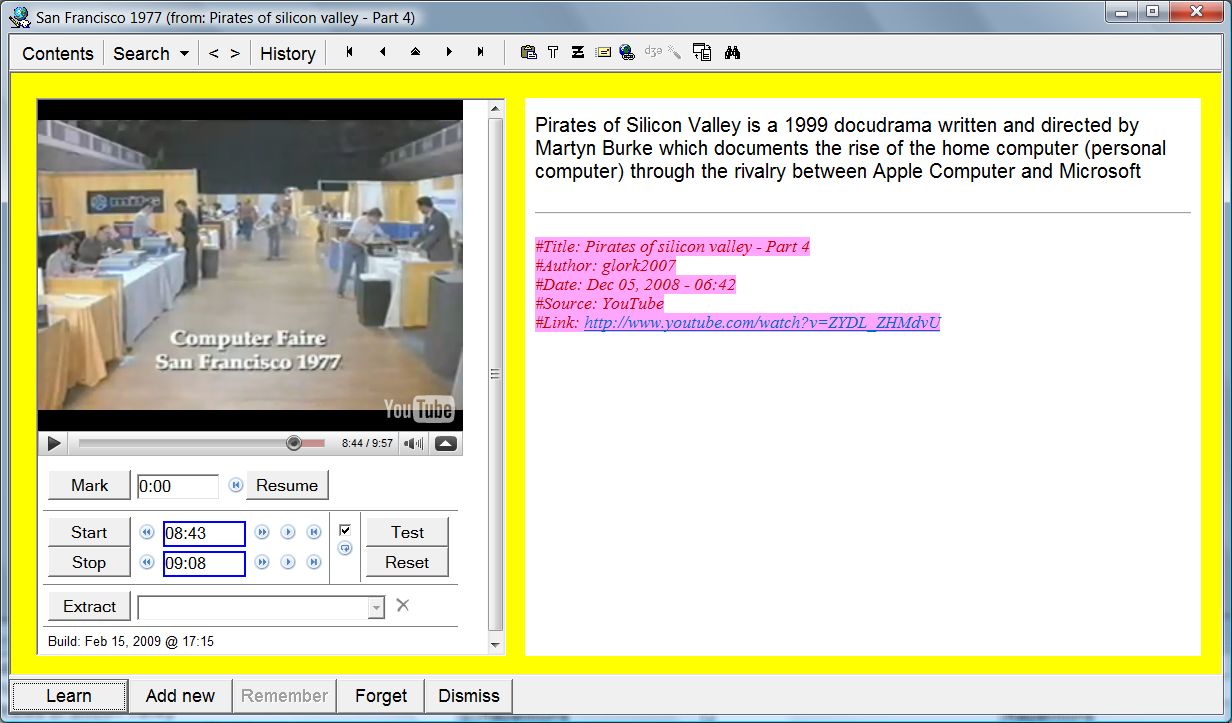This screenshot has height=723, width=1232.
Task: Expand the YouTube player menu with up-arrow button
Action: pyautogui.click(x=446, y=443)
